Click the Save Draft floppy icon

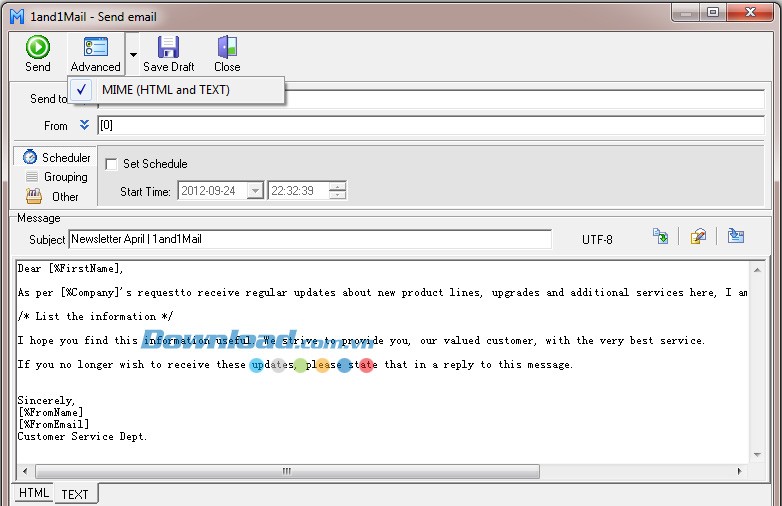coord(168,47)
